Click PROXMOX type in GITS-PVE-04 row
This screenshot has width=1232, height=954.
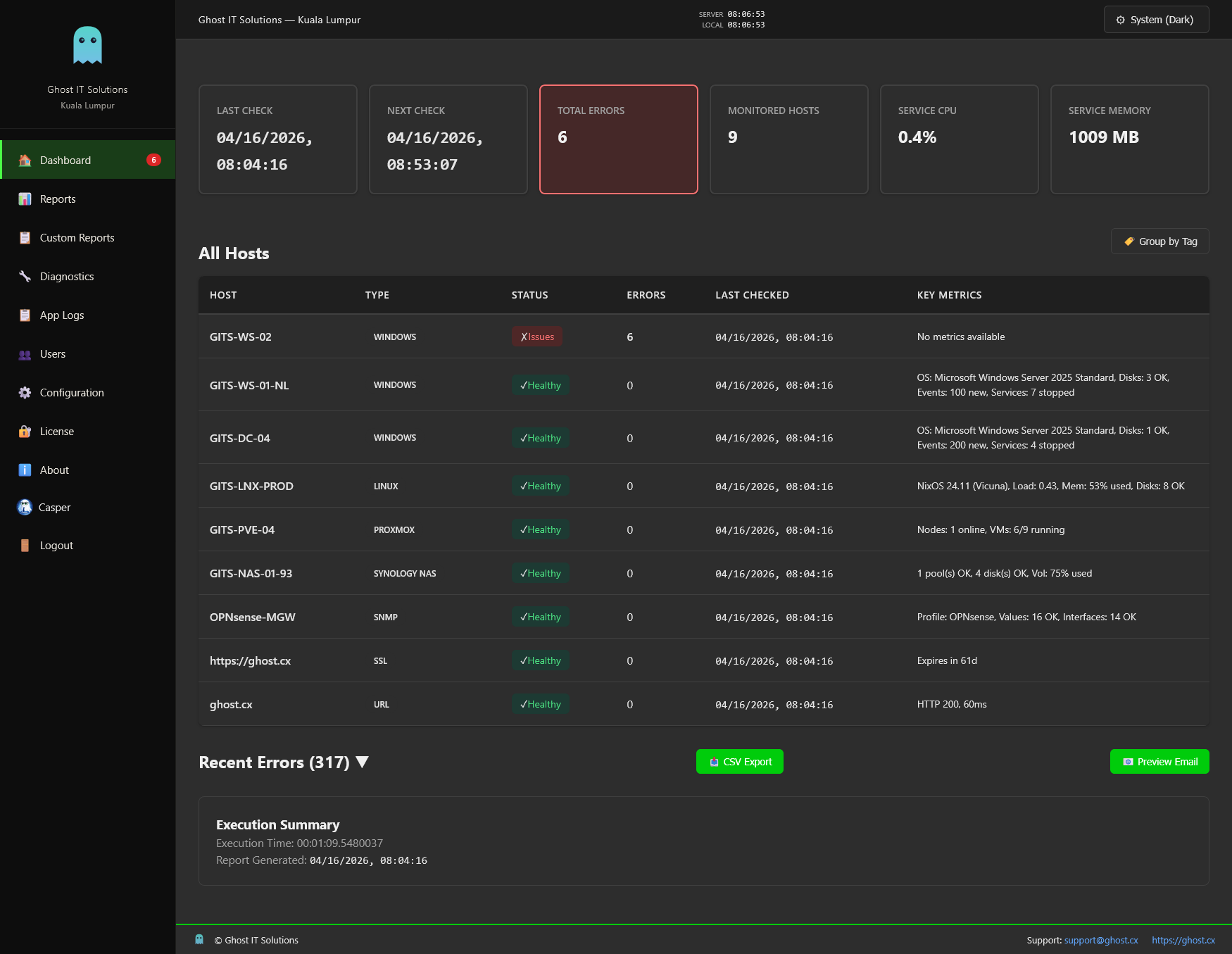pyautogui.click(x=394, y=530)
